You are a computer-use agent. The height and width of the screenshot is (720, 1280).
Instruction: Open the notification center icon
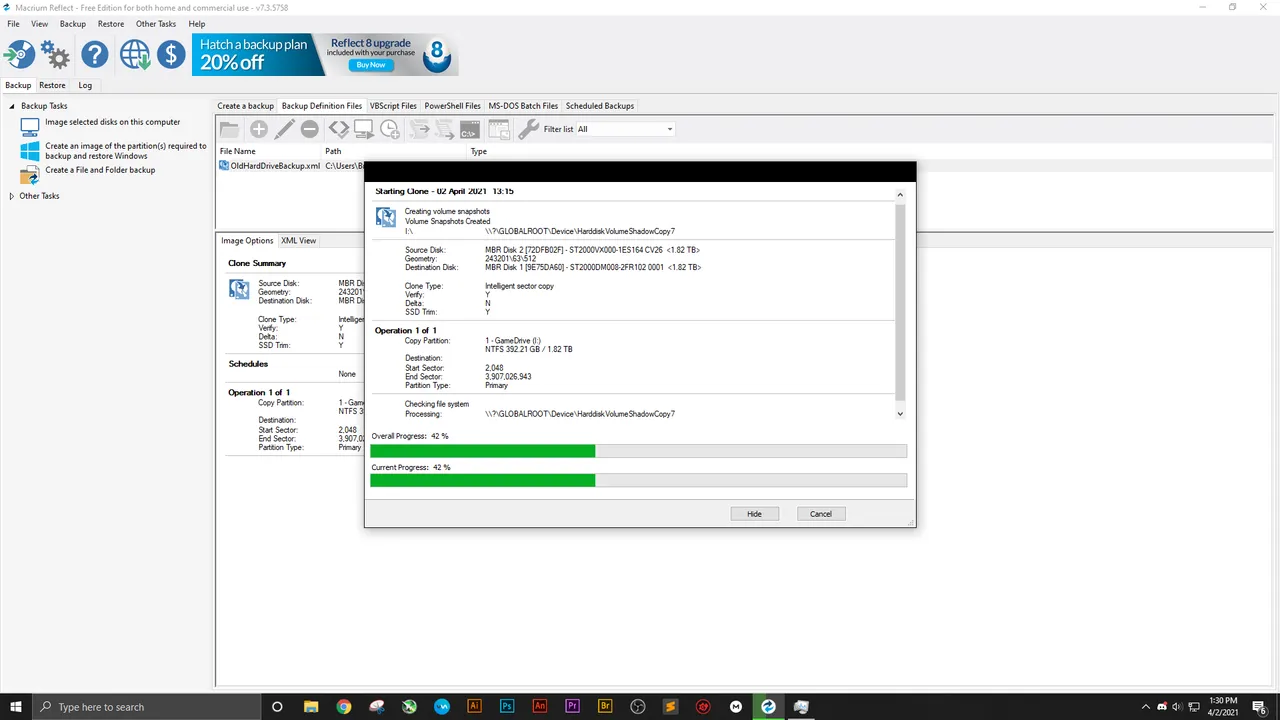(x=1261, y=706)
